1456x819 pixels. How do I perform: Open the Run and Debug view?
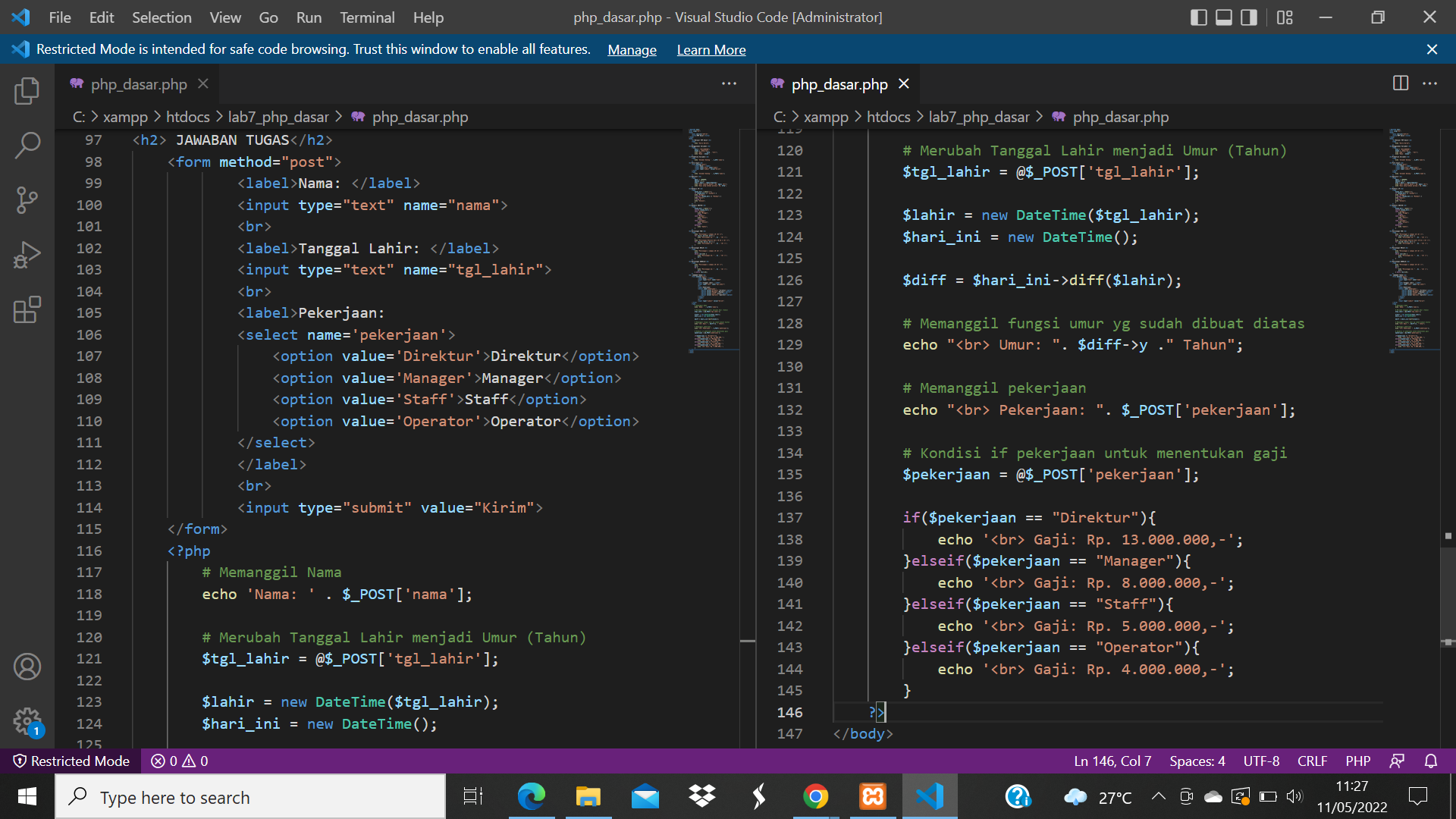[x=27, y=254]
